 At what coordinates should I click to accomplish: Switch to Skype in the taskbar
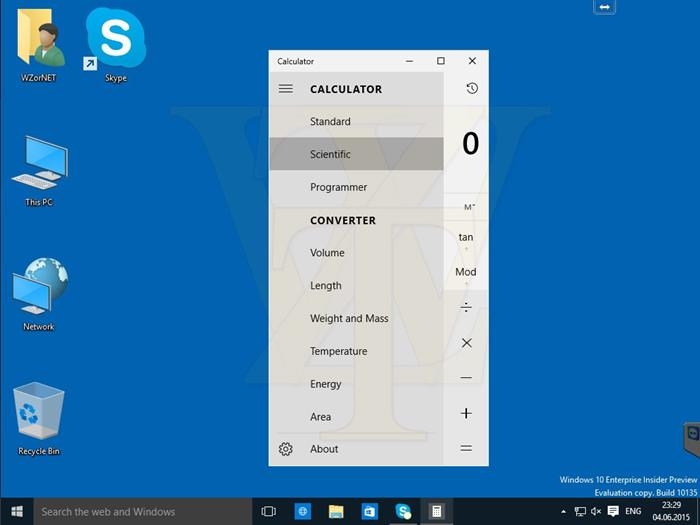[403, 511]
